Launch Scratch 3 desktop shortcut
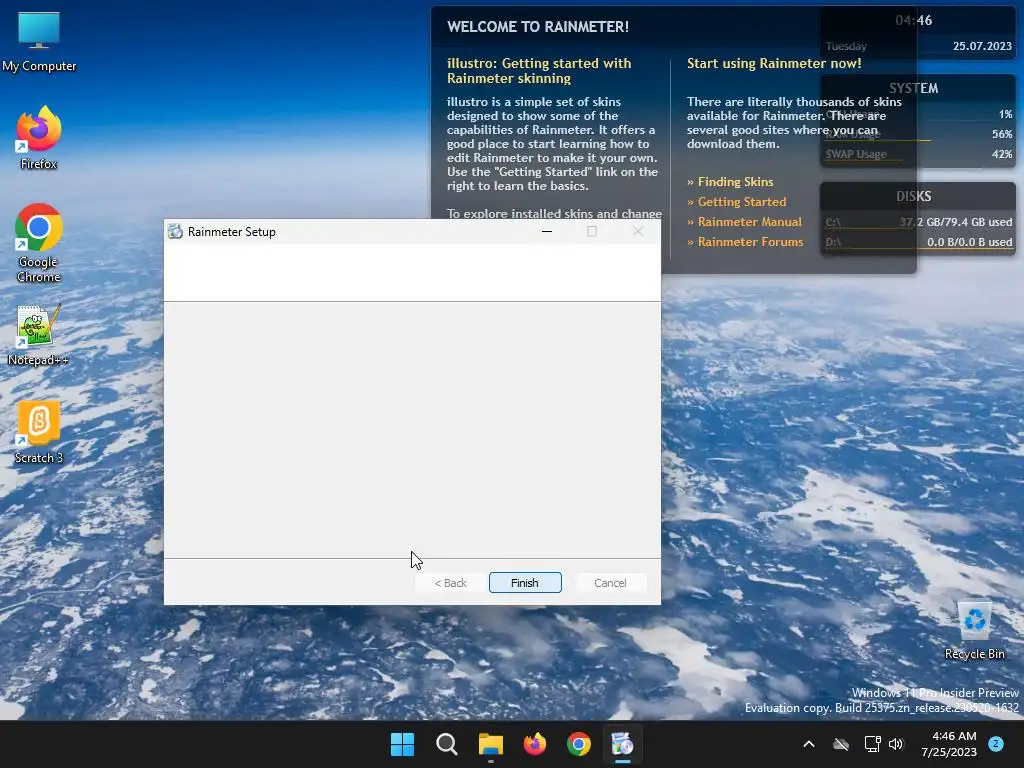 point(39,432)
